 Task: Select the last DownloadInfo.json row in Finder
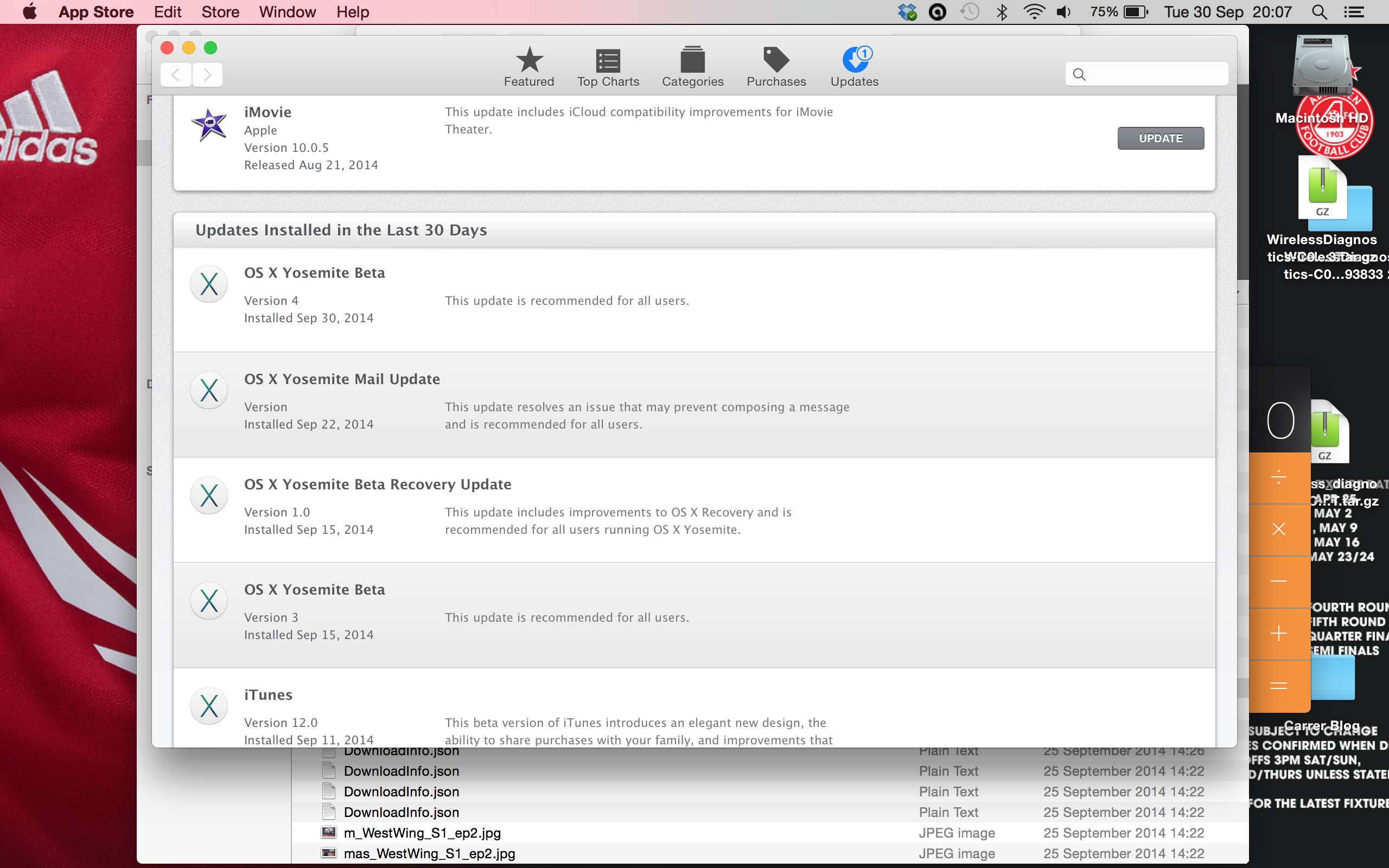[x=770, y=812]
